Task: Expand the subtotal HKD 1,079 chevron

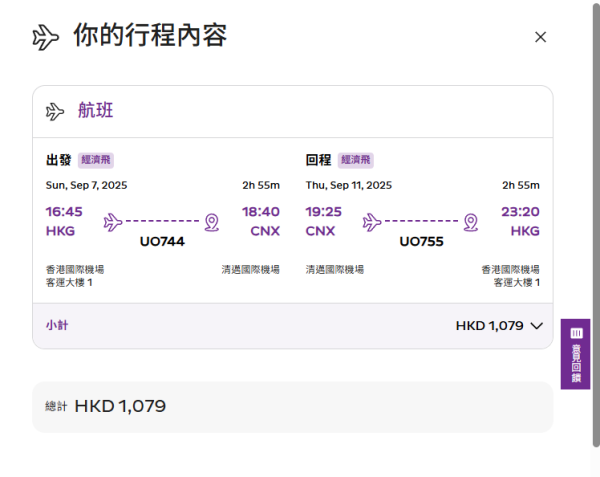Action: pos(536,326)
